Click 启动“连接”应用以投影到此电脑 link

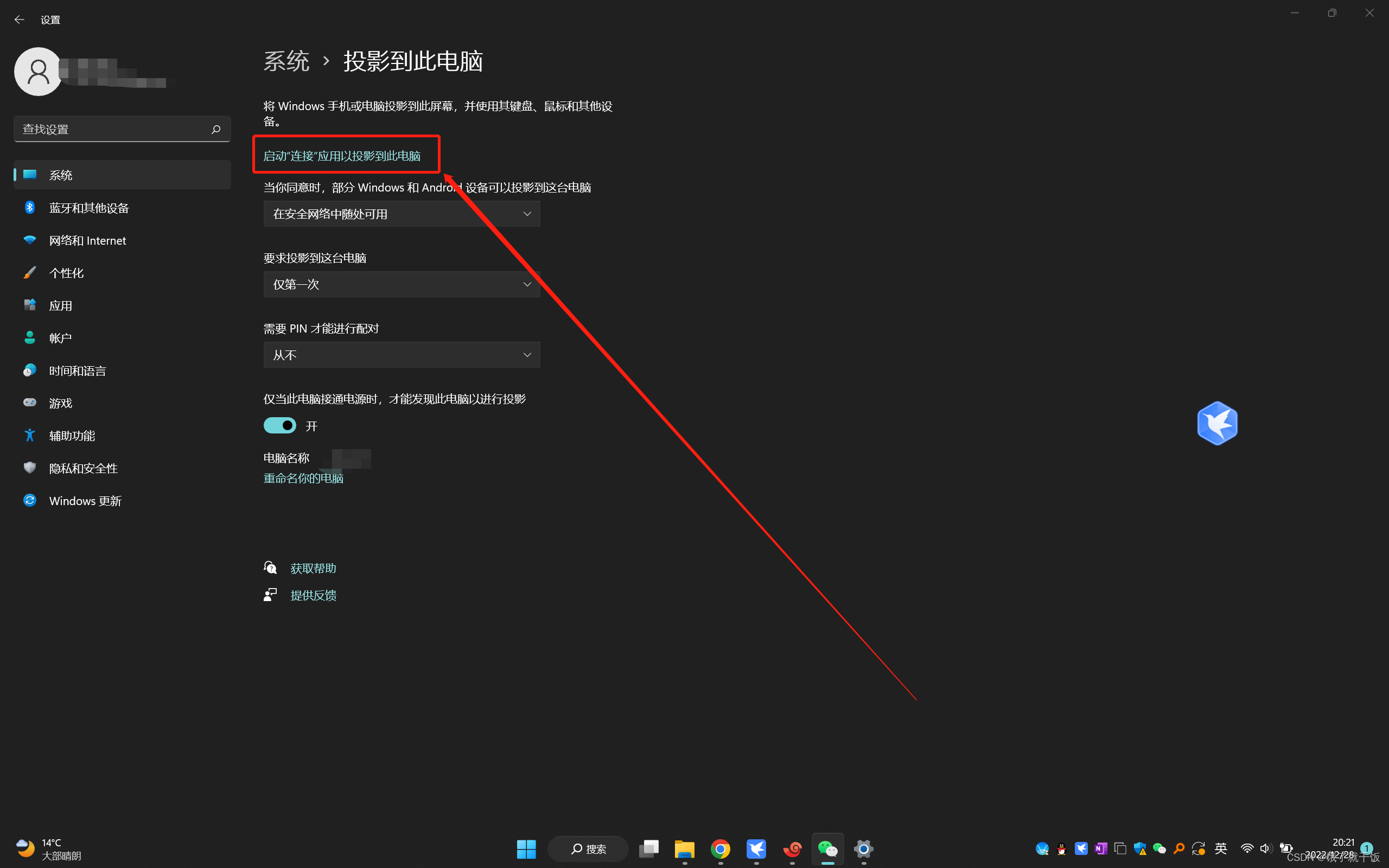click(342, 156)
